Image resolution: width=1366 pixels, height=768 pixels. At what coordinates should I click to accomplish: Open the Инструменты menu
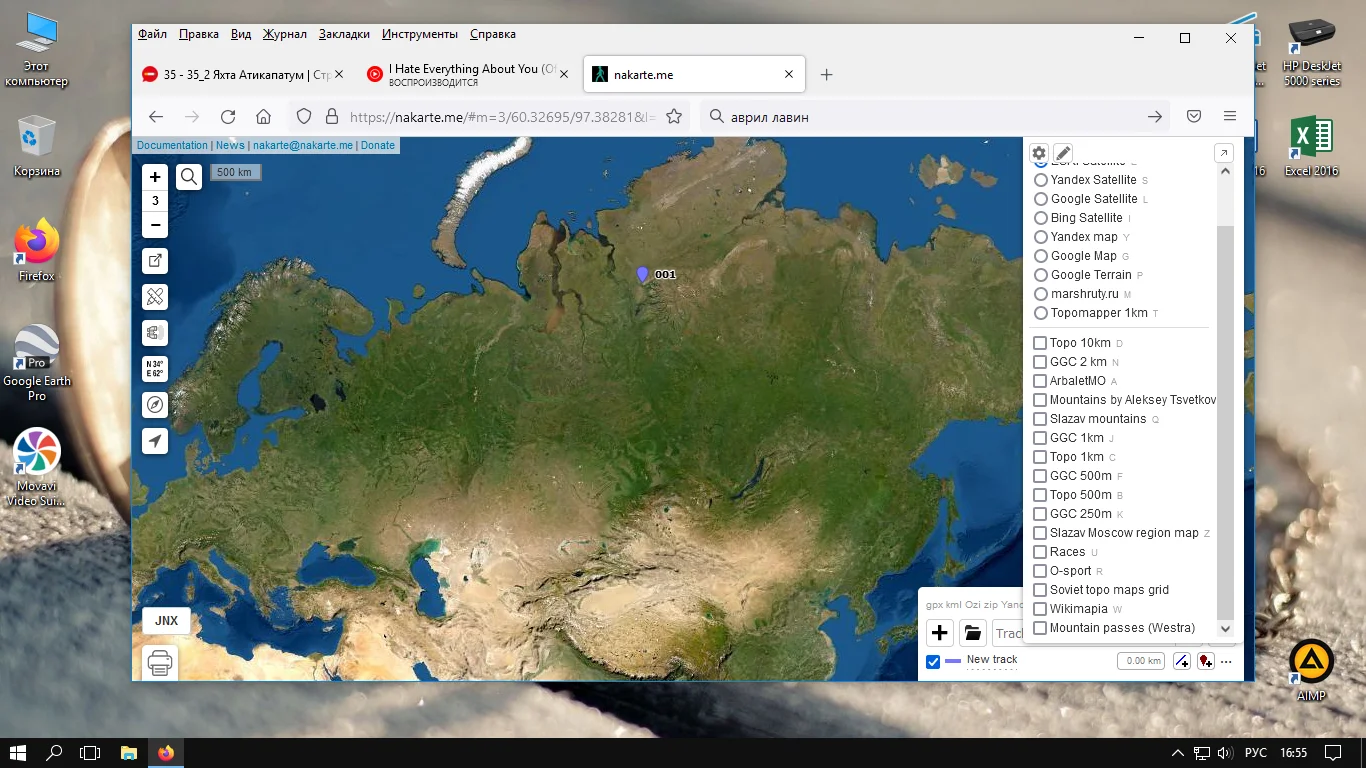419,33
